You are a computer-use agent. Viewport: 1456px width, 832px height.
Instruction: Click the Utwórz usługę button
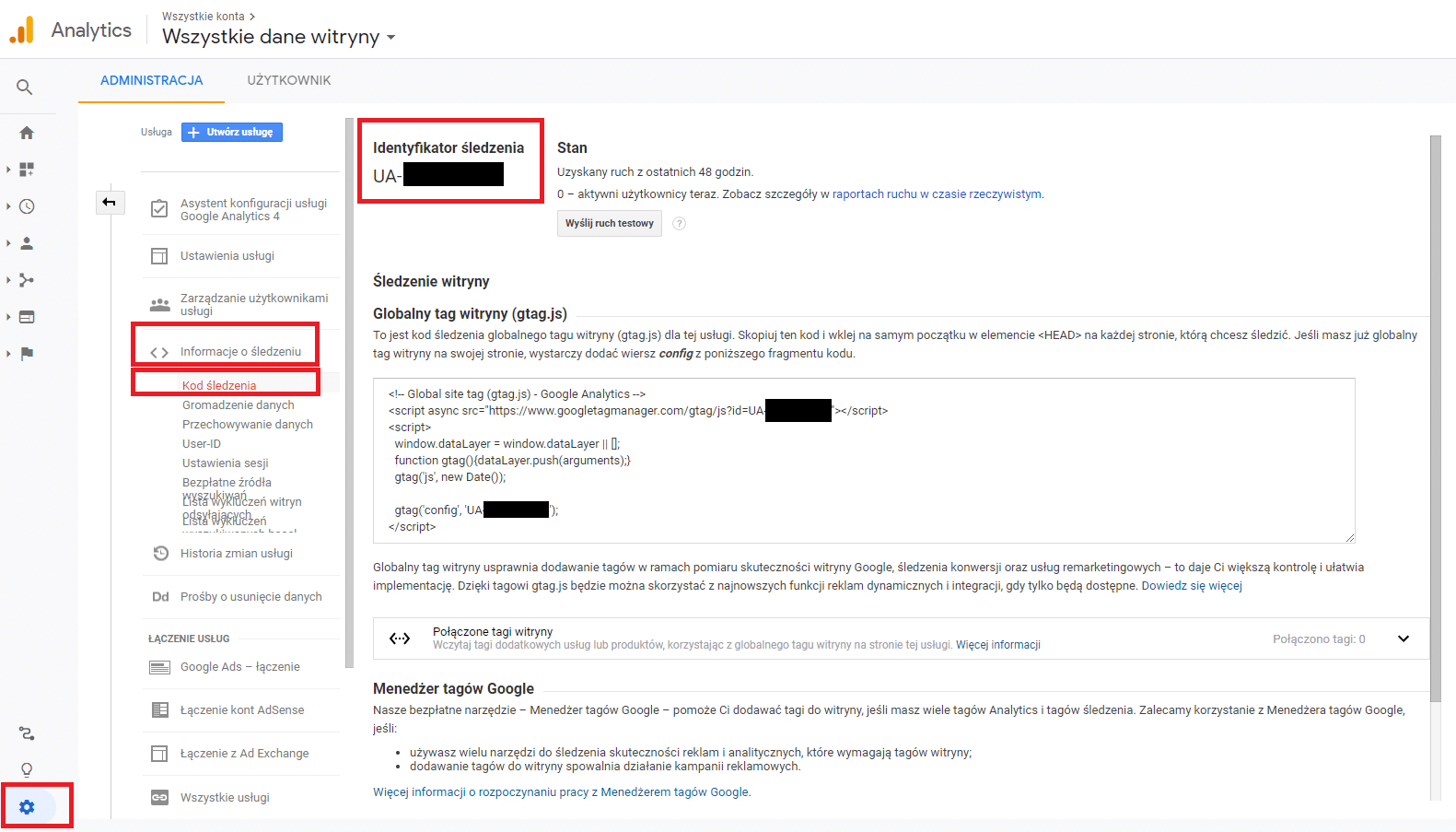click(232, 133)
